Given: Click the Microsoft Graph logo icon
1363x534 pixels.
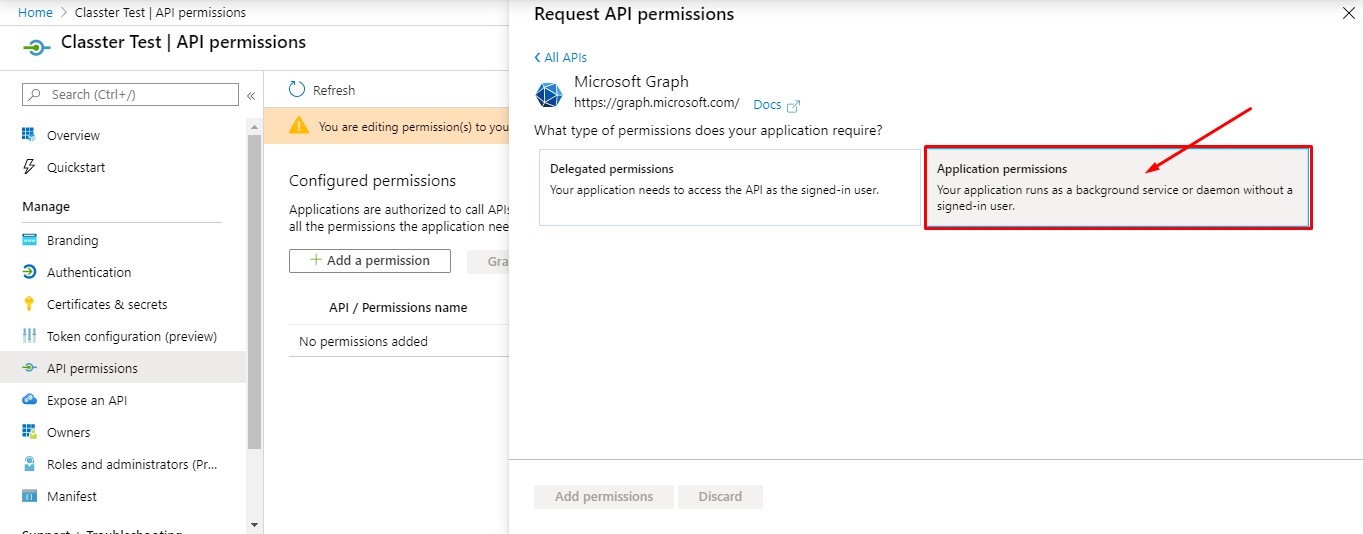Looking at the screenshot, I should coord(549,94).
